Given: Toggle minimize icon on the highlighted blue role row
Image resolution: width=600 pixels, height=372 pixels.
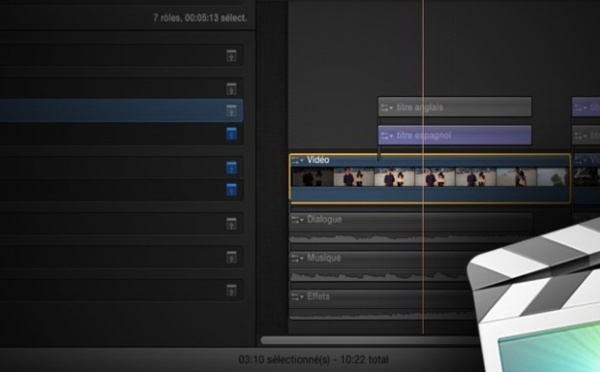Looking at the screenshot, I should [x=231, y=111].
